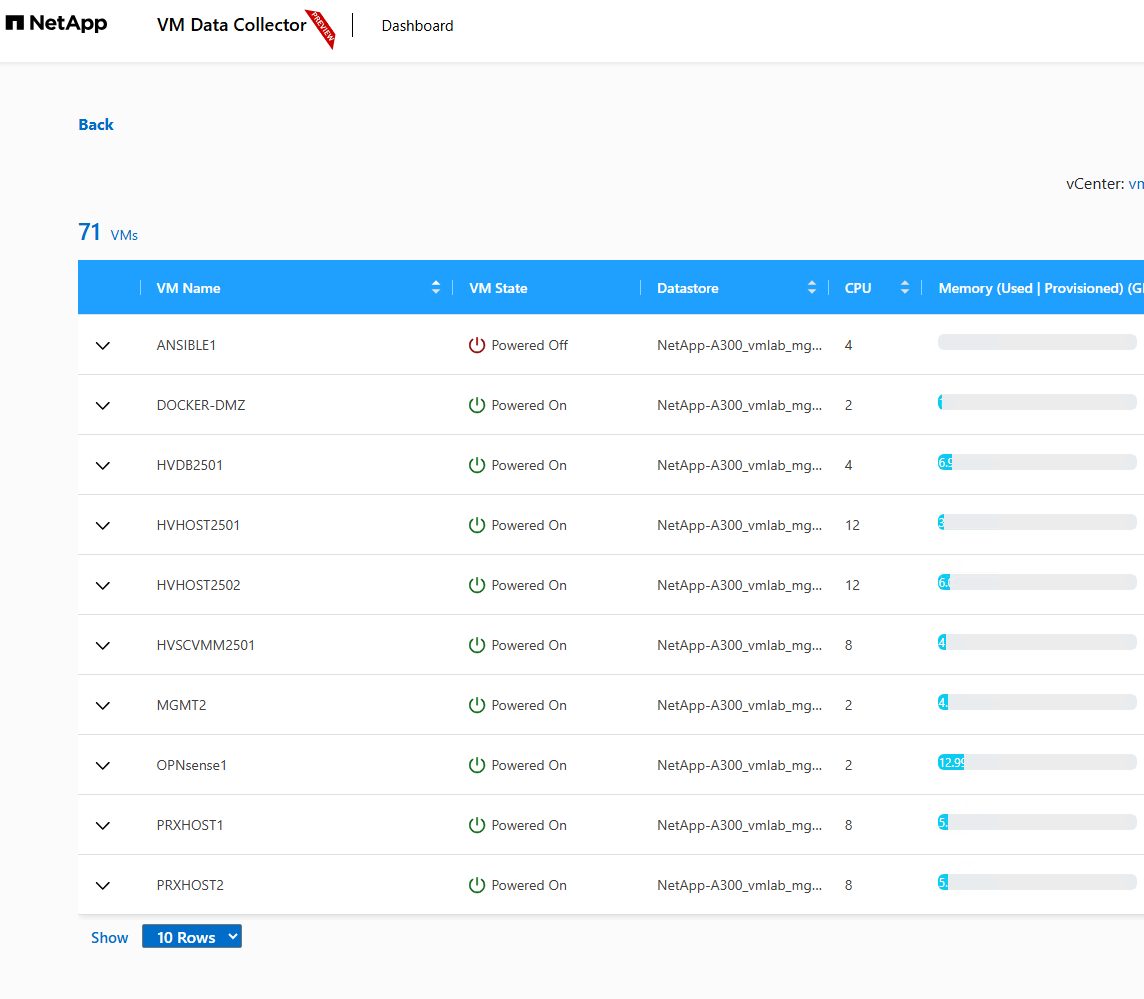Click the Preview ribbon badge

[x=321, y=29]
